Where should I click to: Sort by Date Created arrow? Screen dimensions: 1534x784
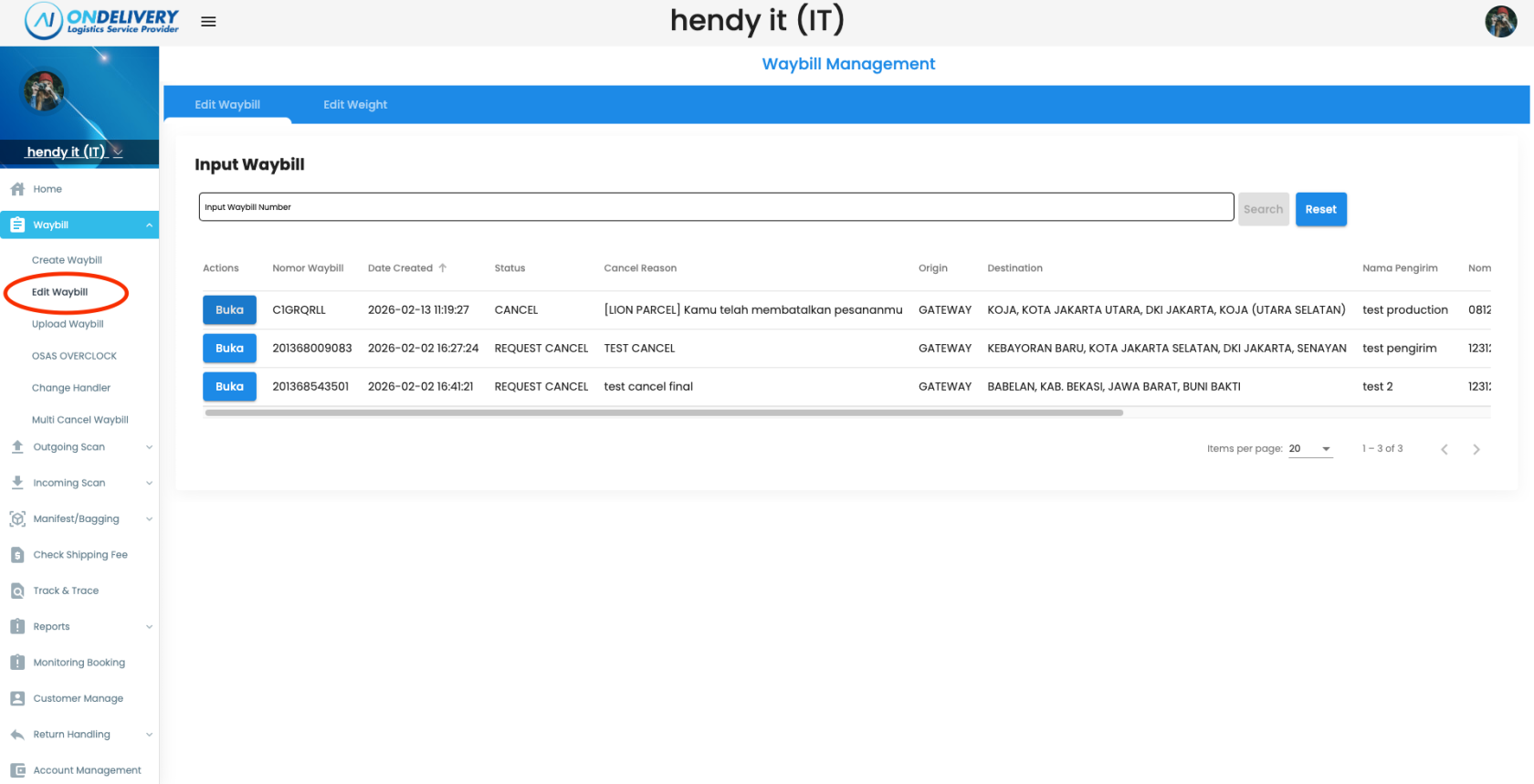click(x=443, y=268)
